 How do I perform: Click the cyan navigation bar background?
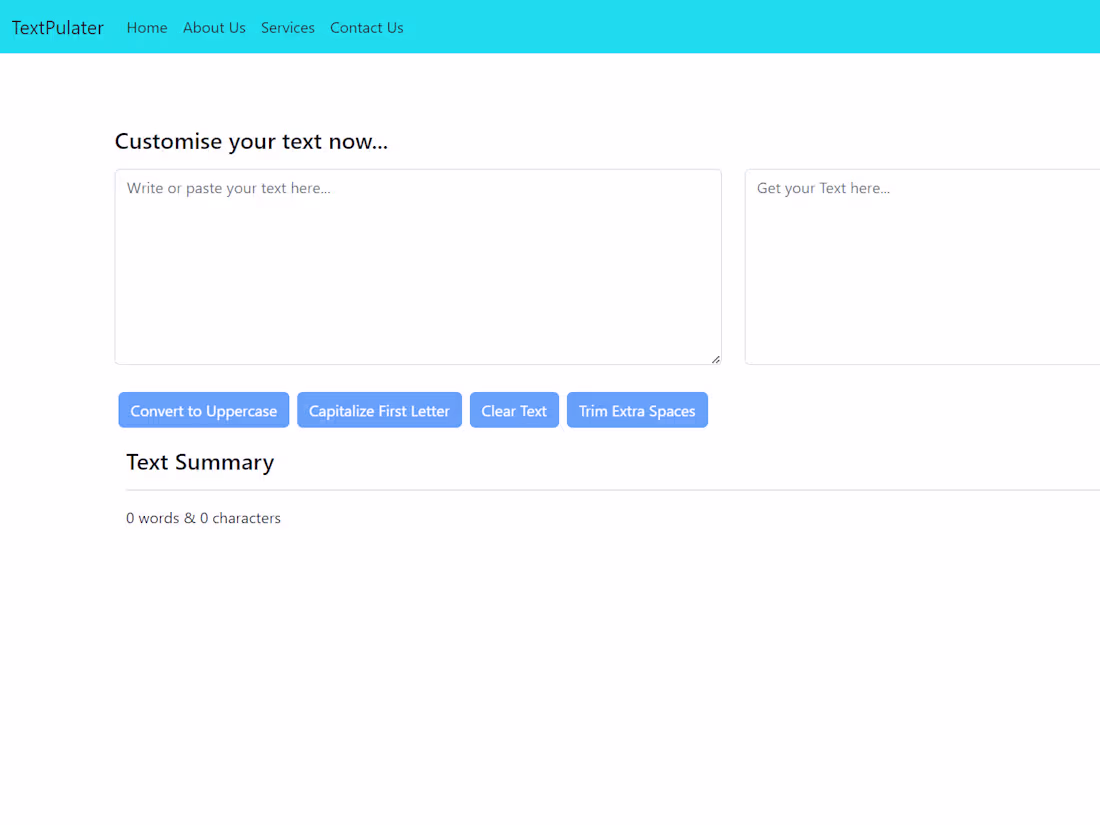[700, 26]
